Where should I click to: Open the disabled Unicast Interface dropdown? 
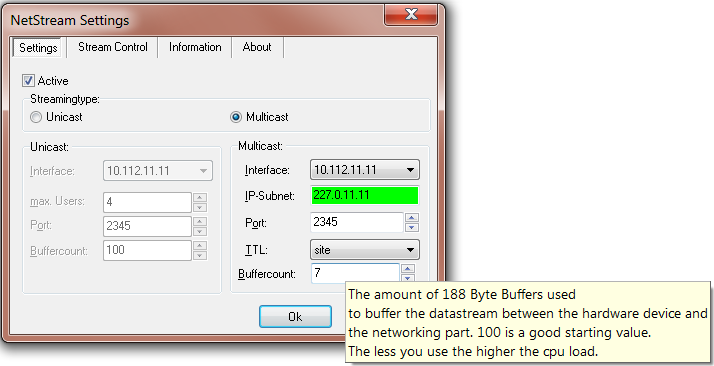[158, 171]
